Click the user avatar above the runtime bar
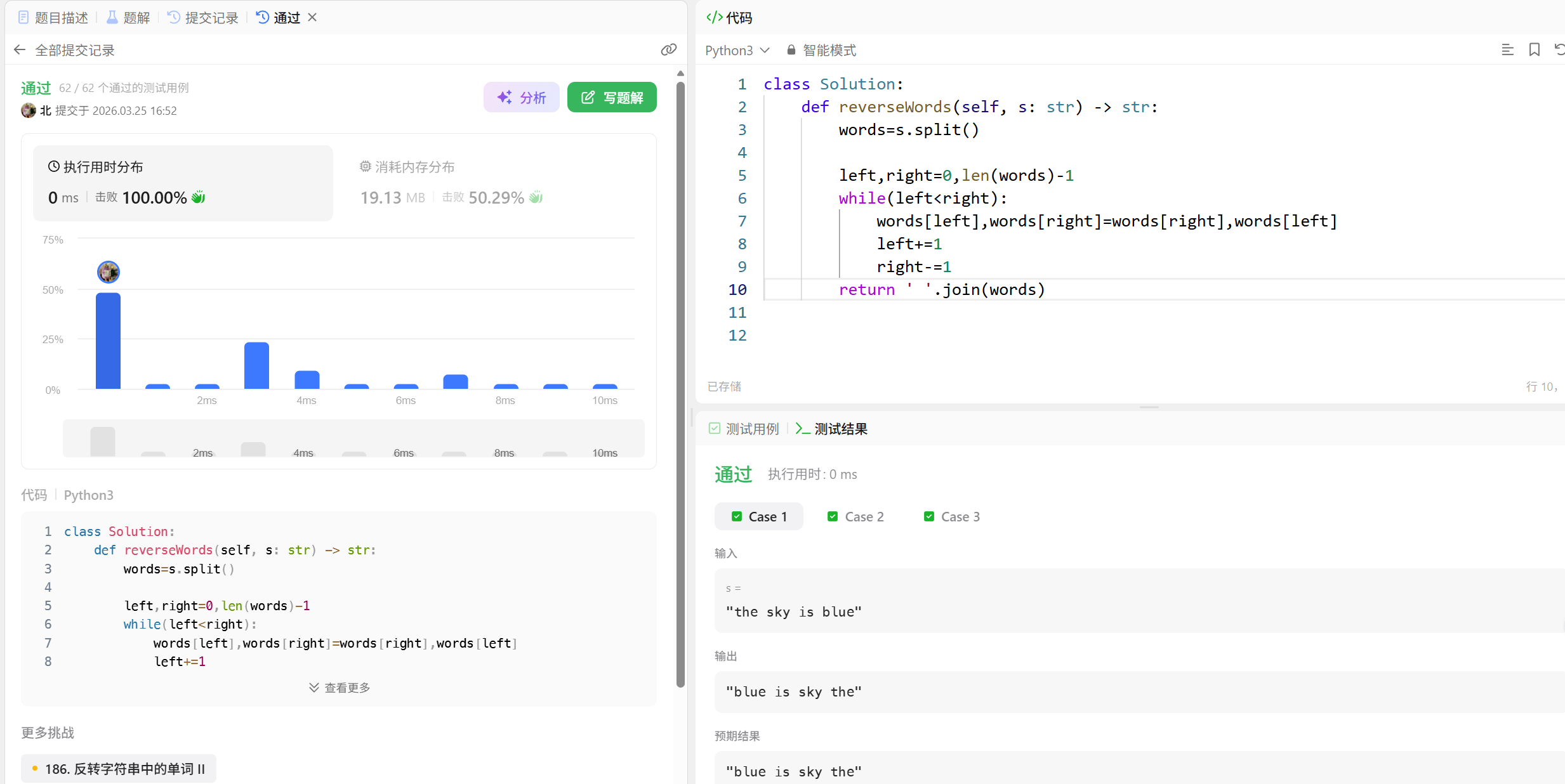This screenshot has width=1565, height=784. [109, 272]
